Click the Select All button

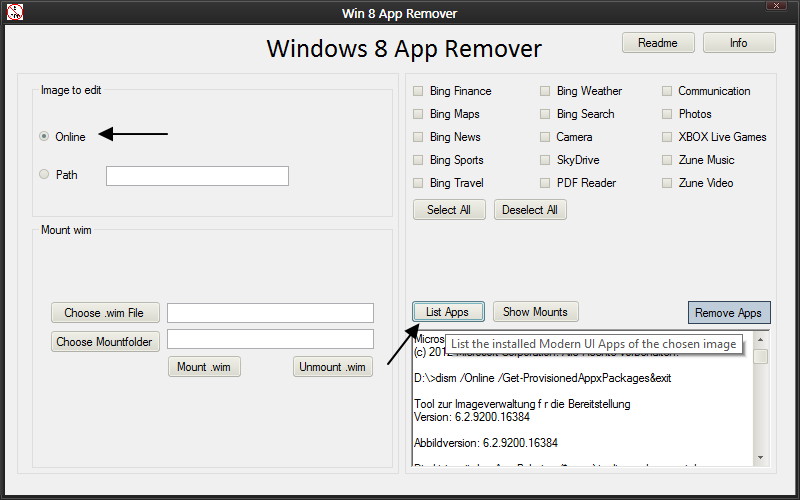point(449,210)
